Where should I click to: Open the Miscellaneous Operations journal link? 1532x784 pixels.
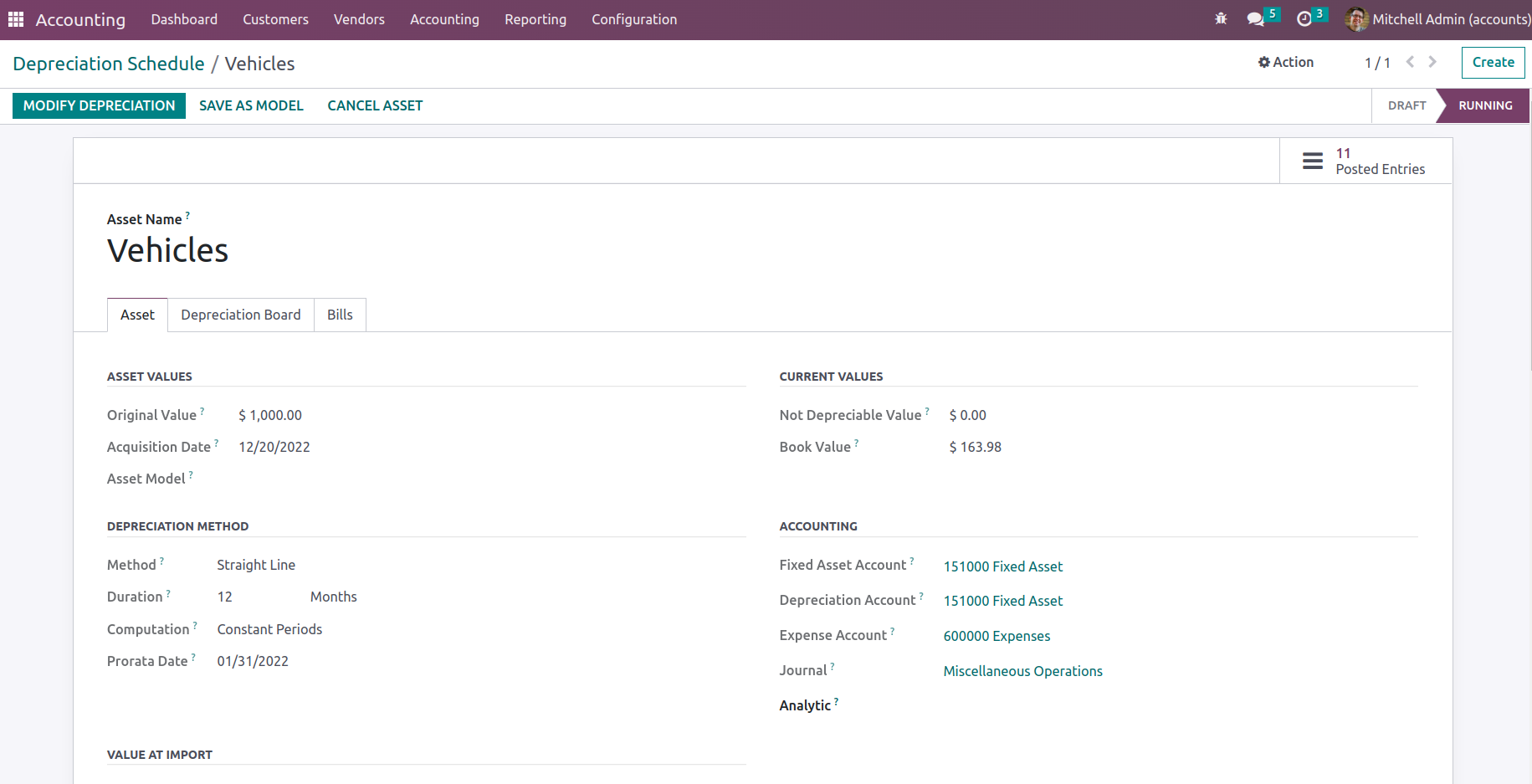(x=1022, y=671)
